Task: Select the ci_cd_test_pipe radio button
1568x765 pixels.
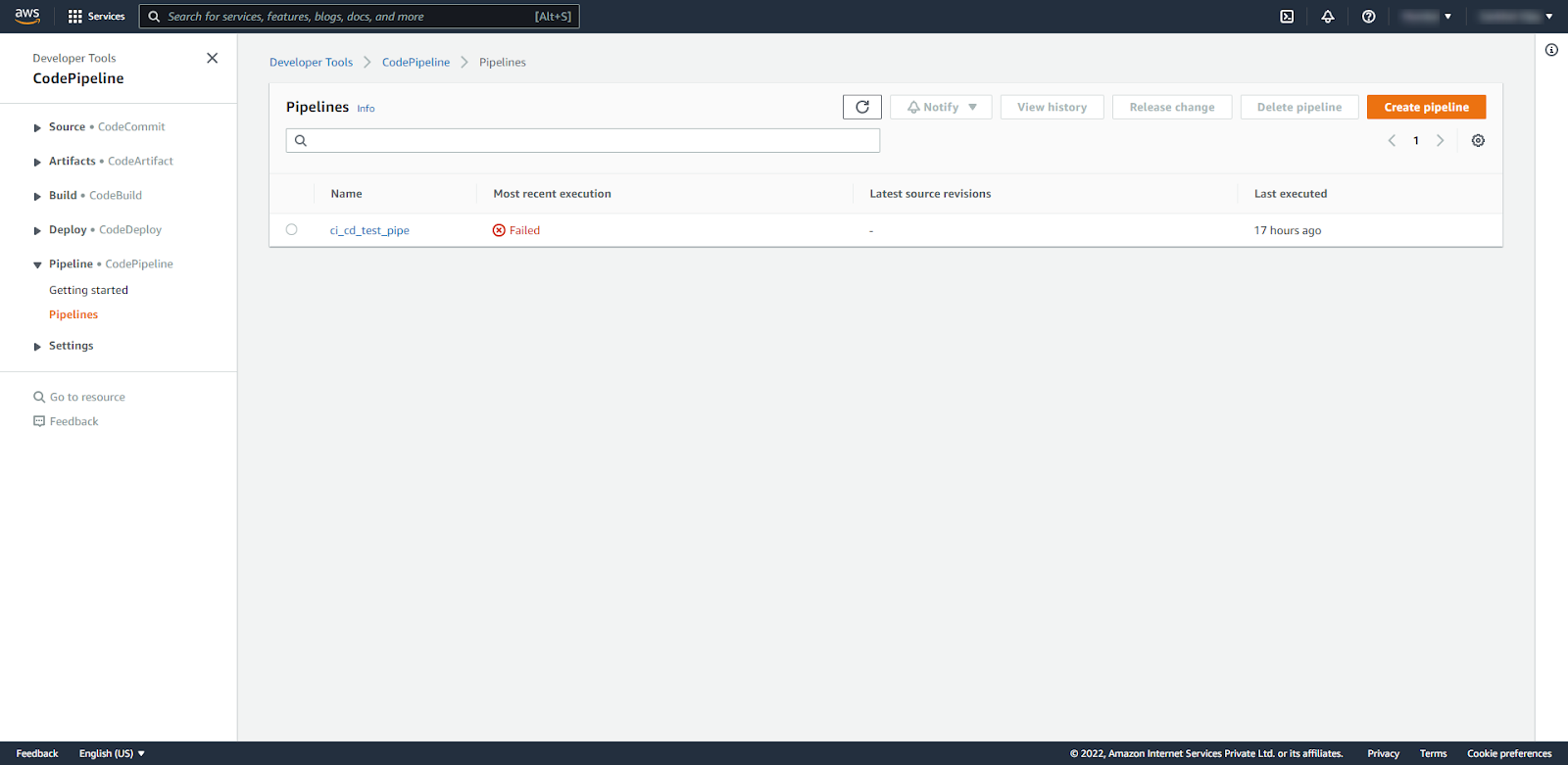Action: tap(291, 229)
